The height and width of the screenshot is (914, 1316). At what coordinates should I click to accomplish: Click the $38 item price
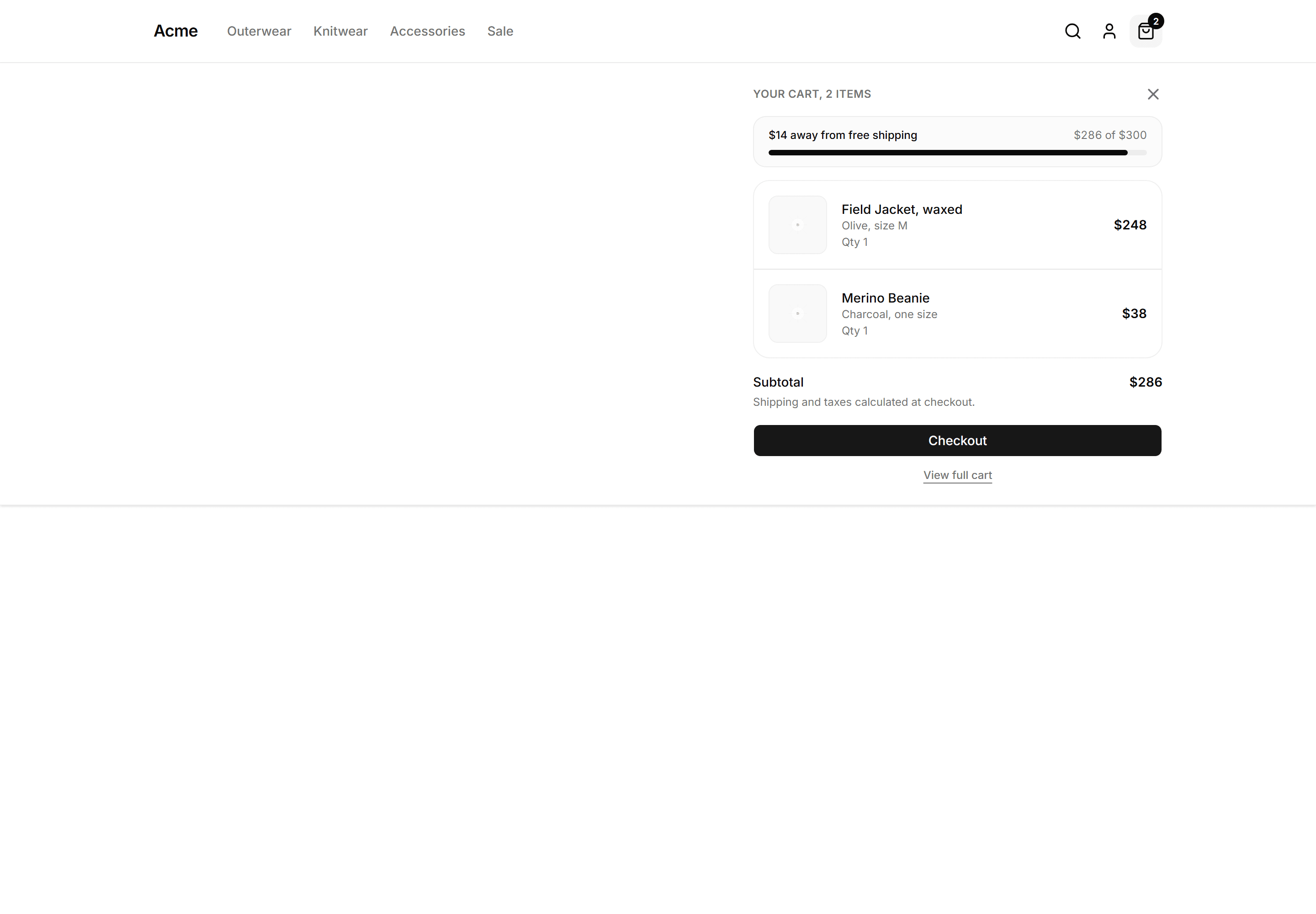click(1134, 313)
